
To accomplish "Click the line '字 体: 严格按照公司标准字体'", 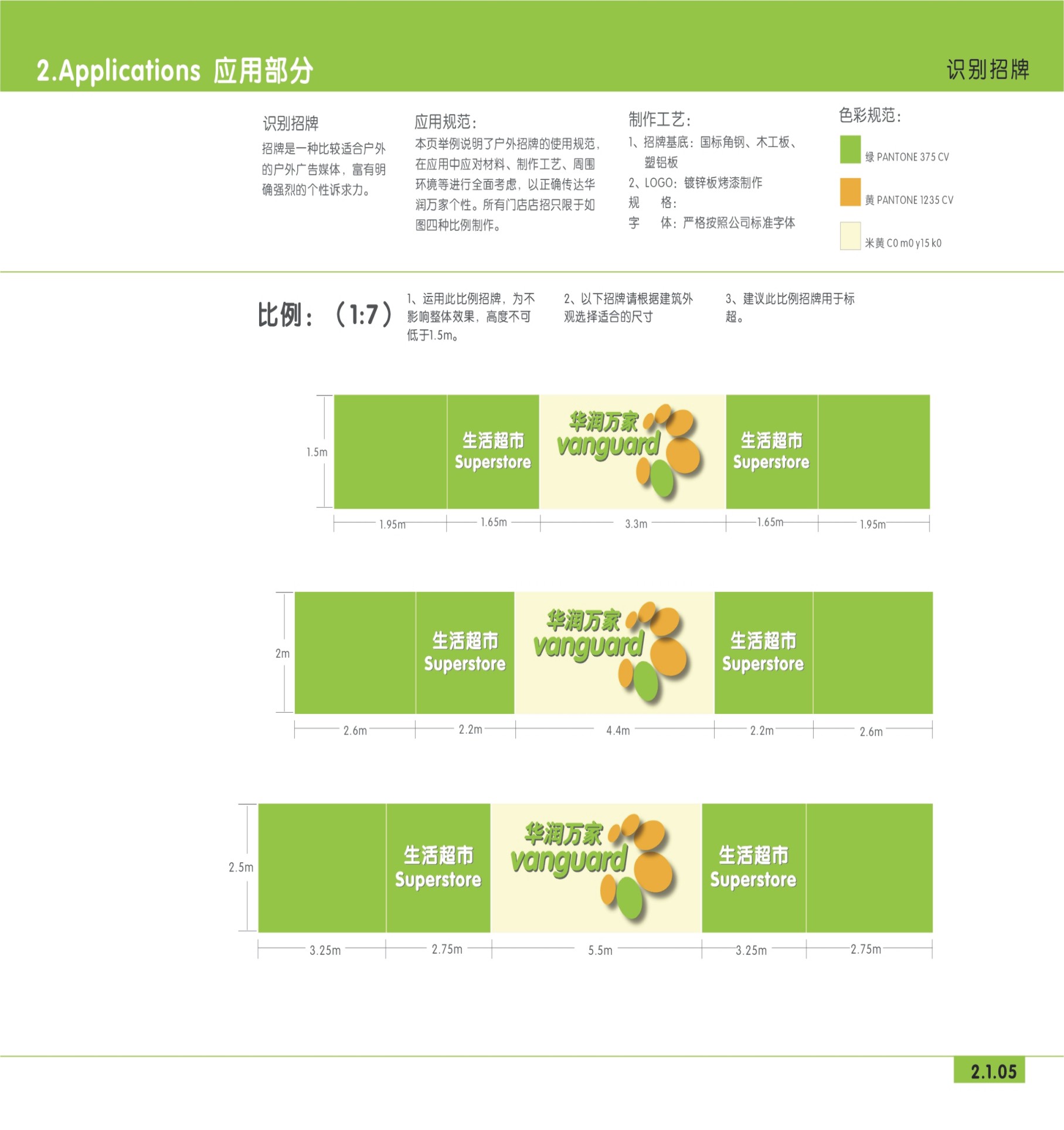I will tap(712, 223).
